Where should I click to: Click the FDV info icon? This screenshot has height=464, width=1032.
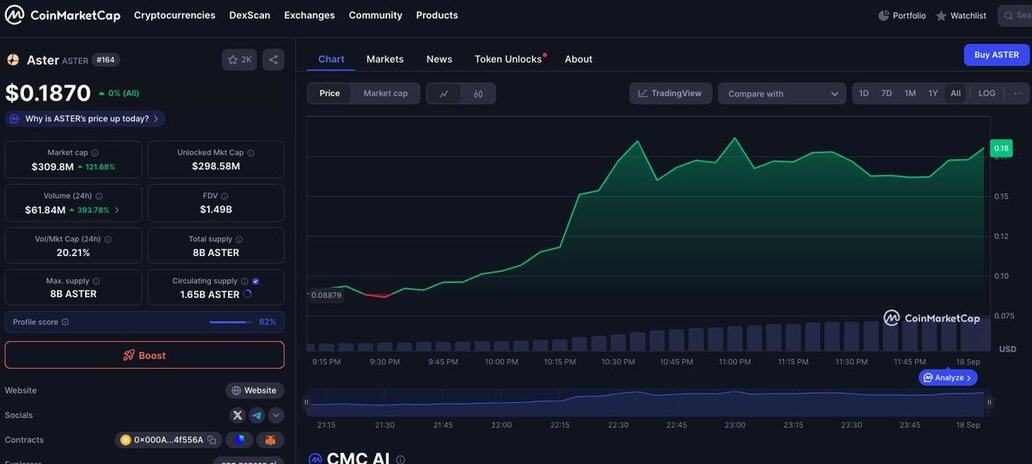224,196
